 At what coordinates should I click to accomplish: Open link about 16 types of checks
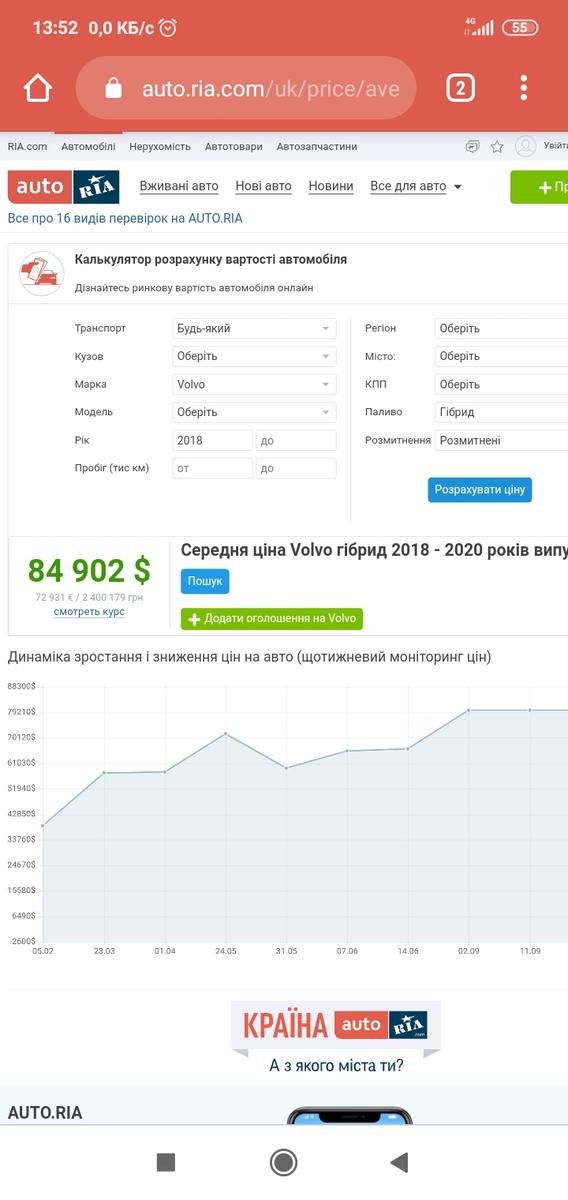[125, 217]
